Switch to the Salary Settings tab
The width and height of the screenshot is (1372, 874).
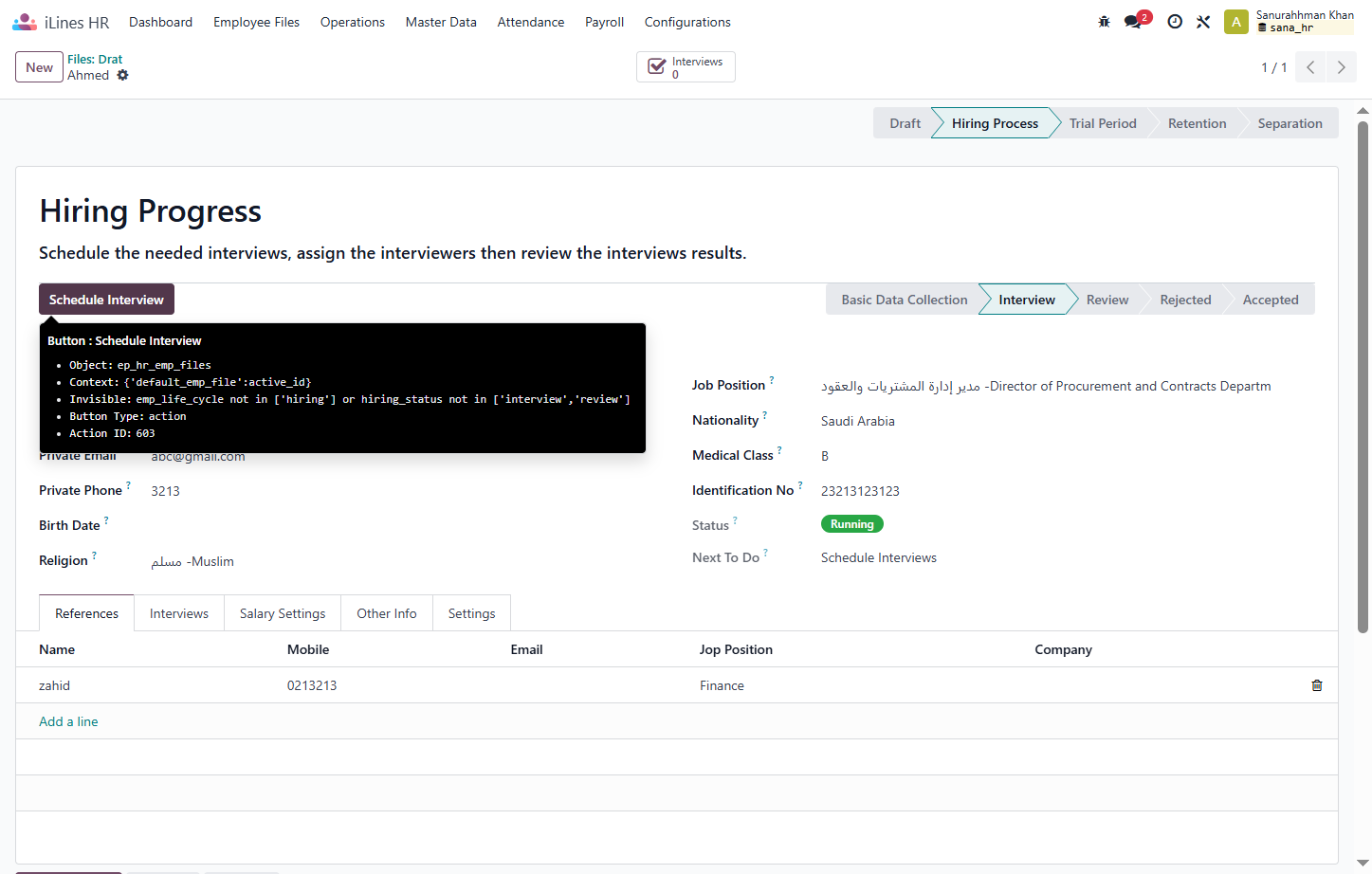point(283,613)
